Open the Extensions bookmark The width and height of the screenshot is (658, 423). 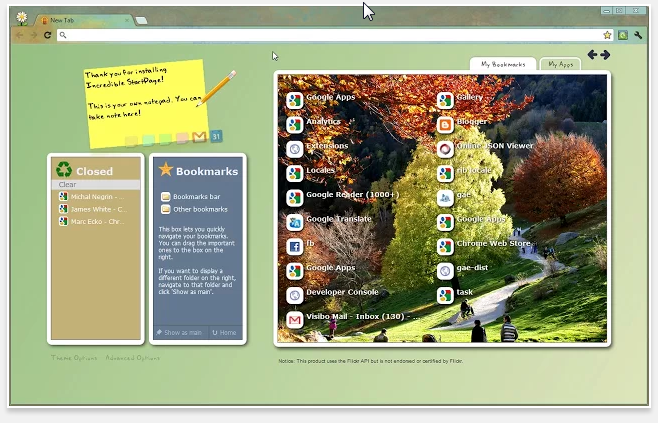click(317, 148)
